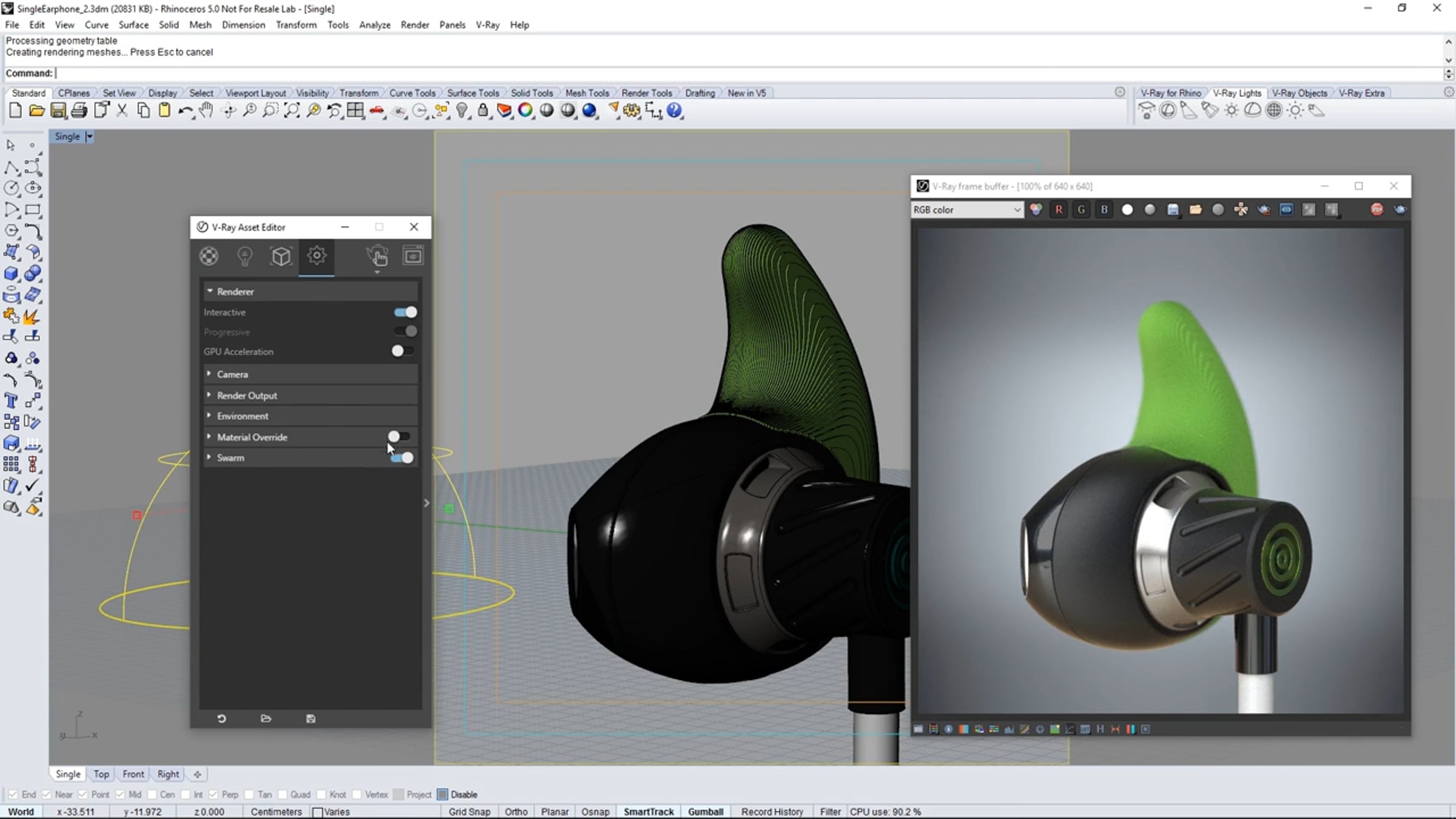The height and width of the screenshot is (819, 1456).
Task: Click the Undo arrow in toolbar
Action: click(x=184, y=110)
